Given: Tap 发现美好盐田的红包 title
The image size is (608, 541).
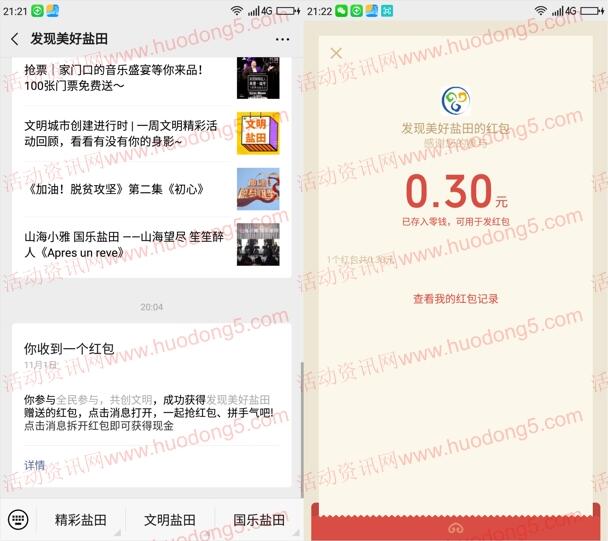Looking at the screenshot, I should click(456, 128).
